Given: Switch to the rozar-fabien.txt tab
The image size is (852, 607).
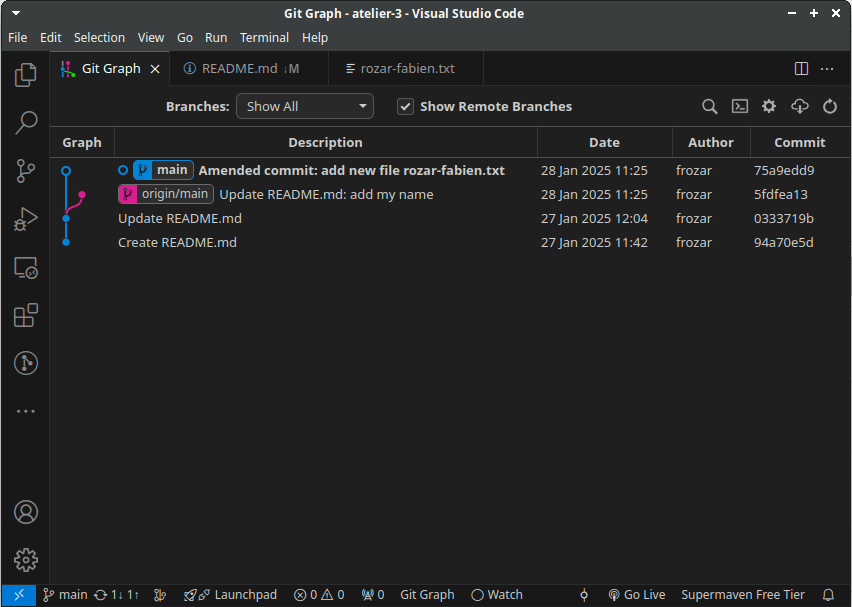Looking at the screenshot, I should click(406, 68).
